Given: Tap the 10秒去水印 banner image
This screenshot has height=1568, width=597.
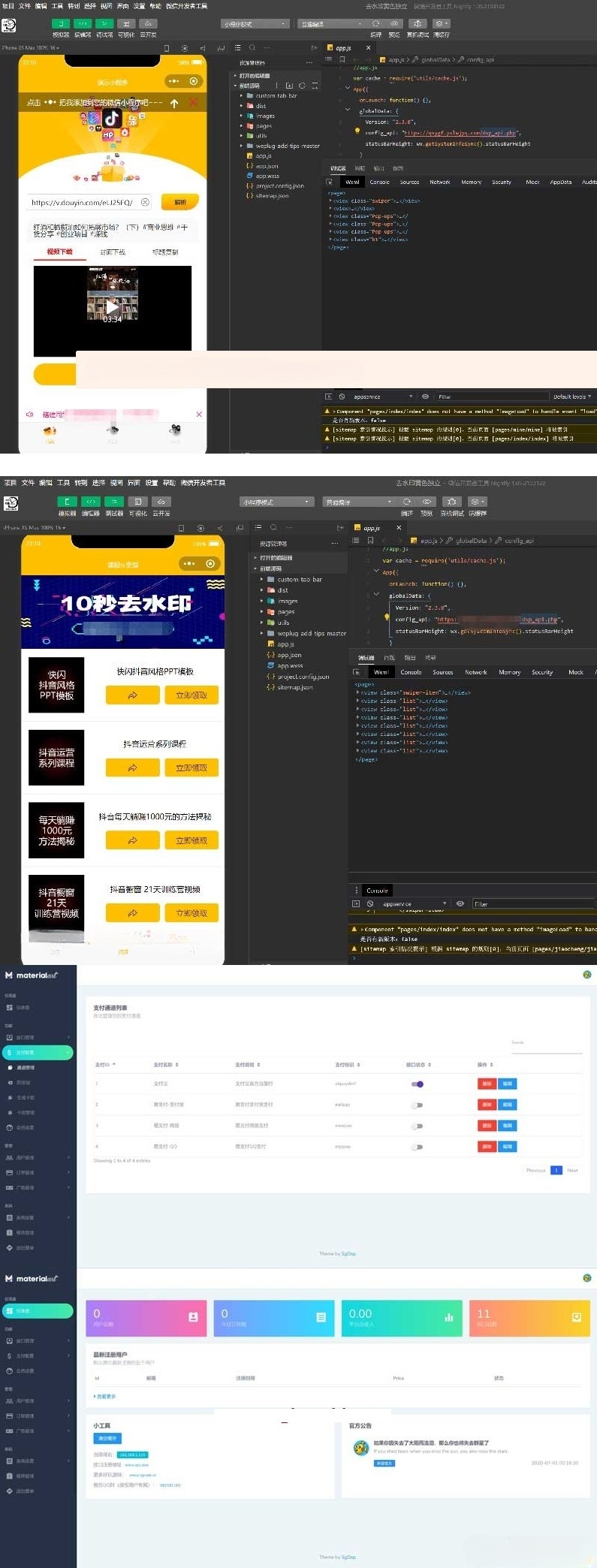Looking at the screenshot, I should coord(123,611).
